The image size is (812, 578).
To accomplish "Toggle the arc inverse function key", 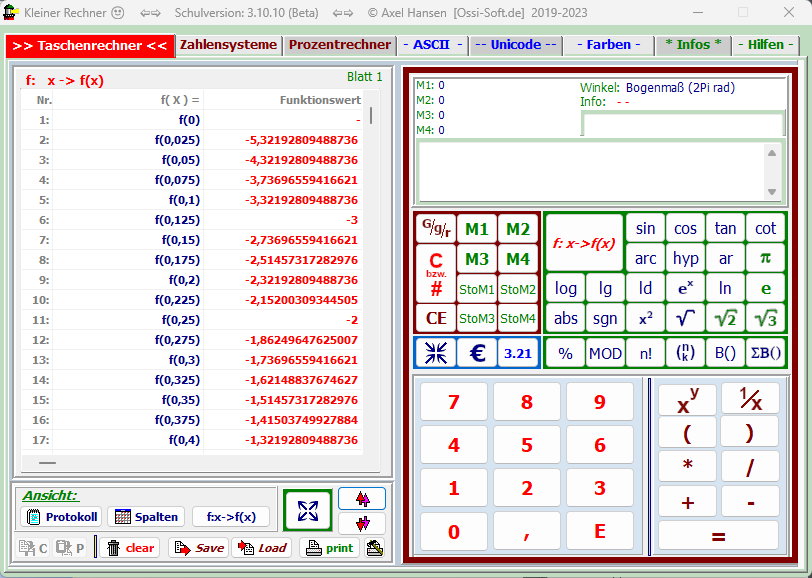I will coord(646,259).
